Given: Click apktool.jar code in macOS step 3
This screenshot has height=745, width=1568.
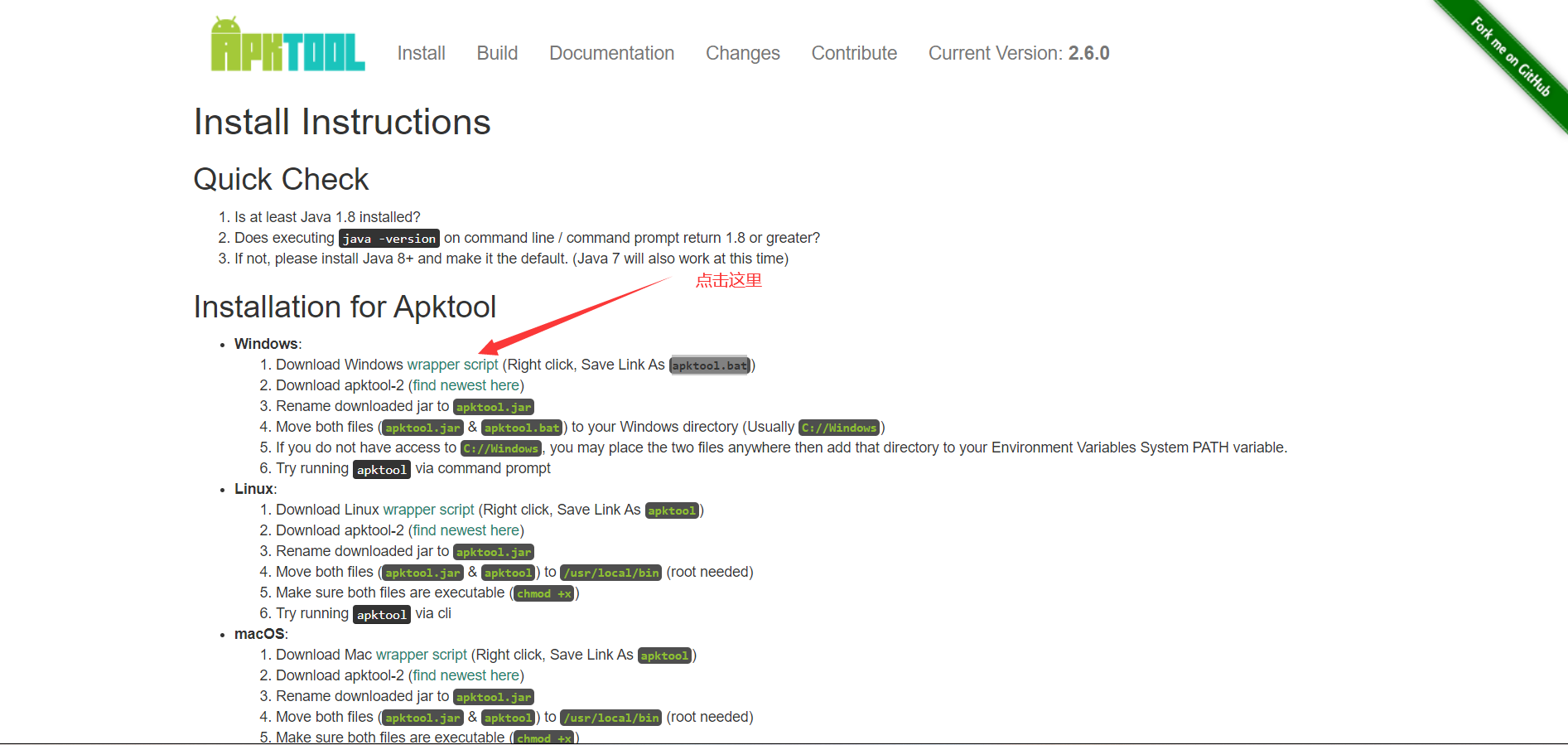Looking at the screenshot, I should (494, 697).
